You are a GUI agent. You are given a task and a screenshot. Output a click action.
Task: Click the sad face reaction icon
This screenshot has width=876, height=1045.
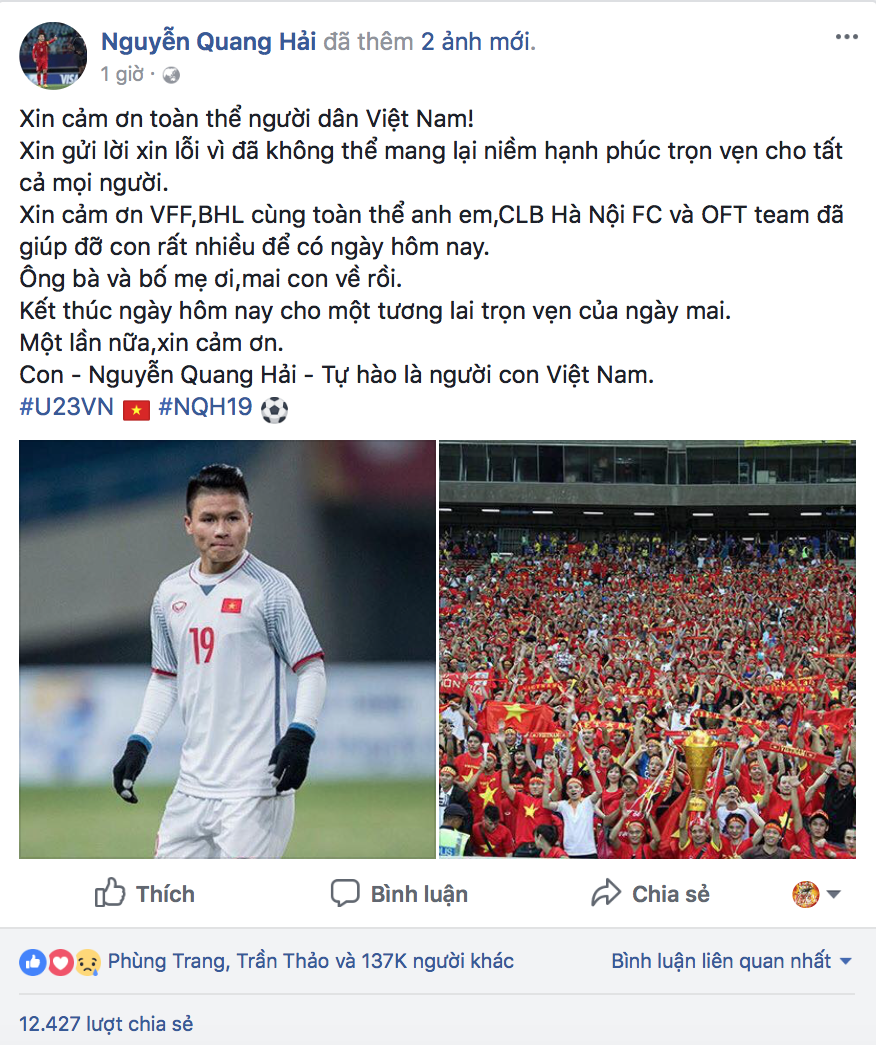pos(87,962)
